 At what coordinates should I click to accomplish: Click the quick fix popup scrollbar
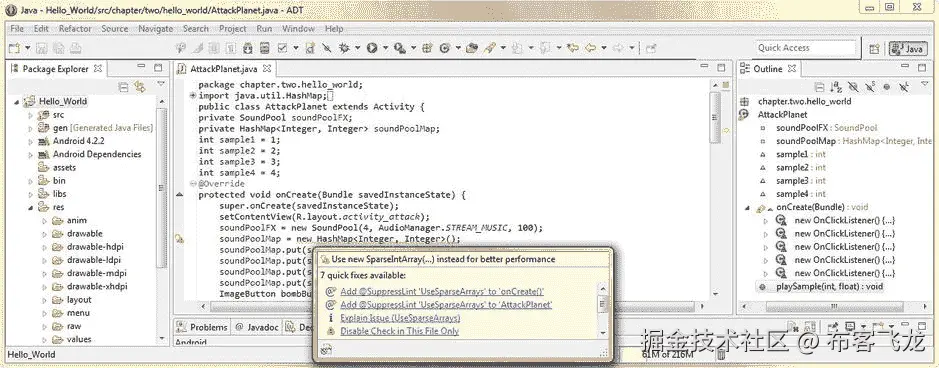tap(603, 305)
